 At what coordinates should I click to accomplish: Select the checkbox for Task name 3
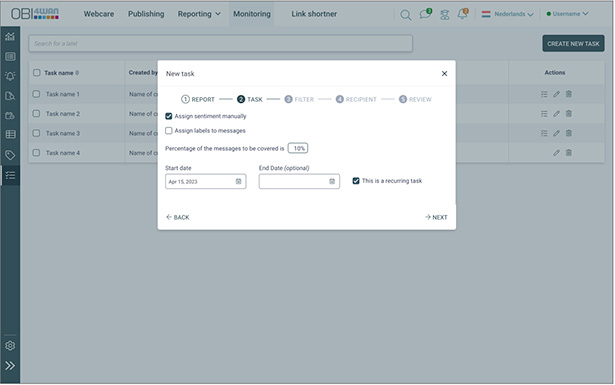[x=36, y=133]
